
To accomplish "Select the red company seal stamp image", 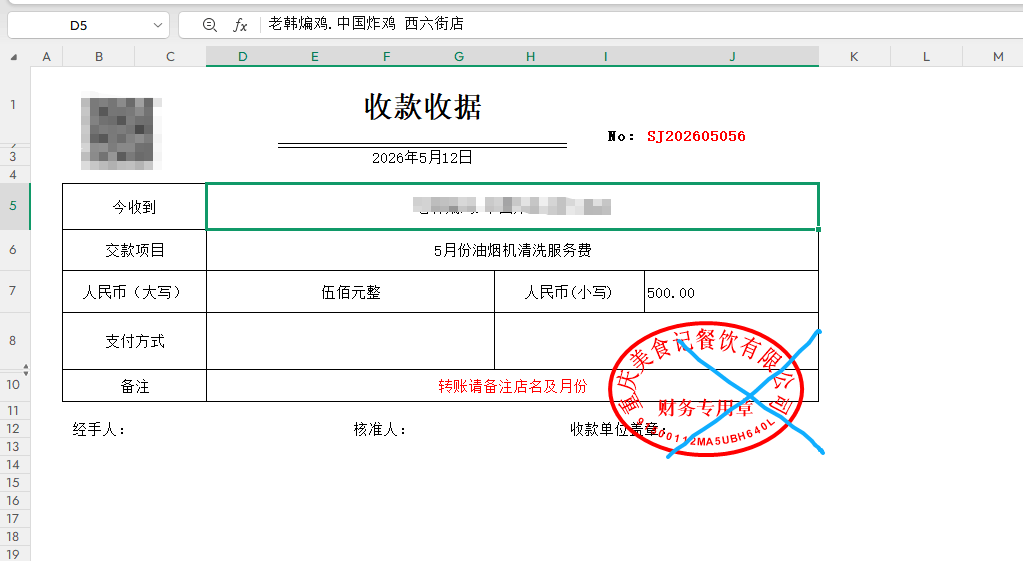I will click(x=706, y=389).
